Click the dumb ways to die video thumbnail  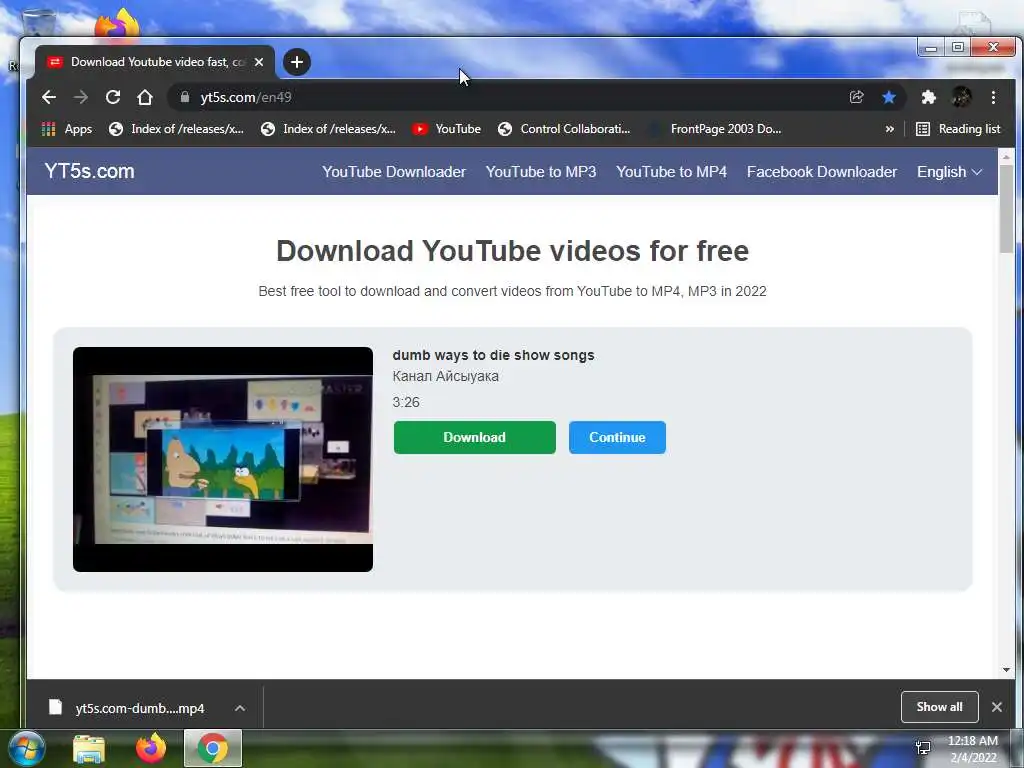pos(223,459)
